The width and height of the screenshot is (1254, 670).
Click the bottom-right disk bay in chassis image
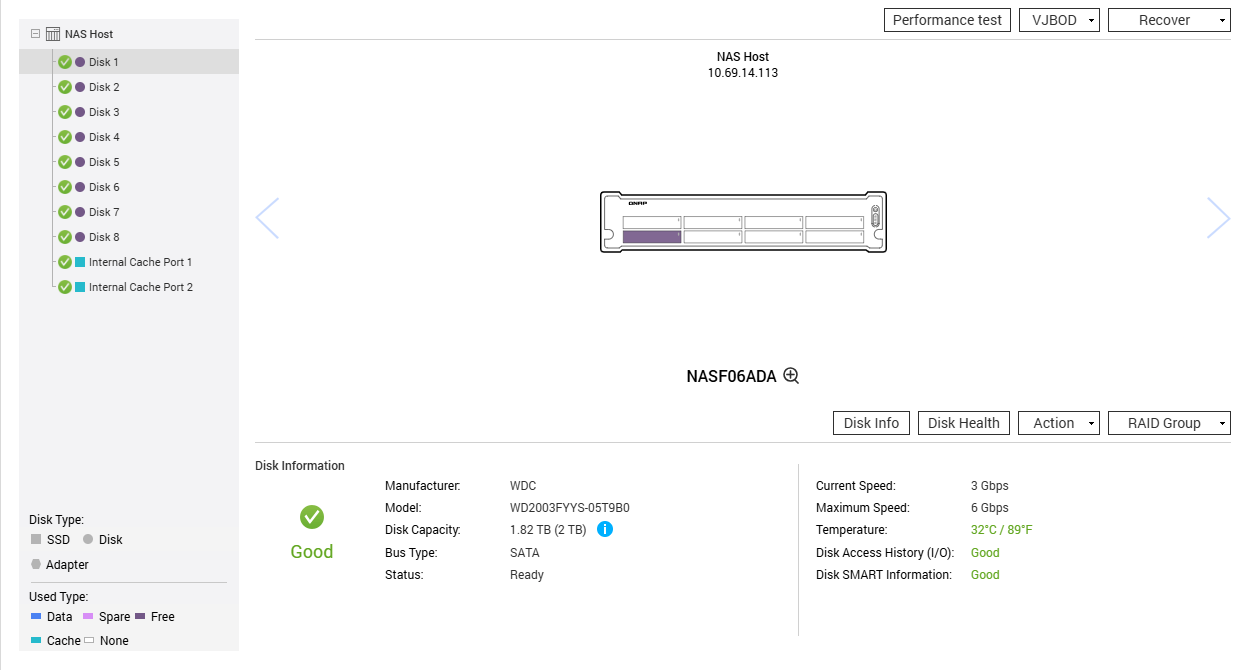coord(834,237)
